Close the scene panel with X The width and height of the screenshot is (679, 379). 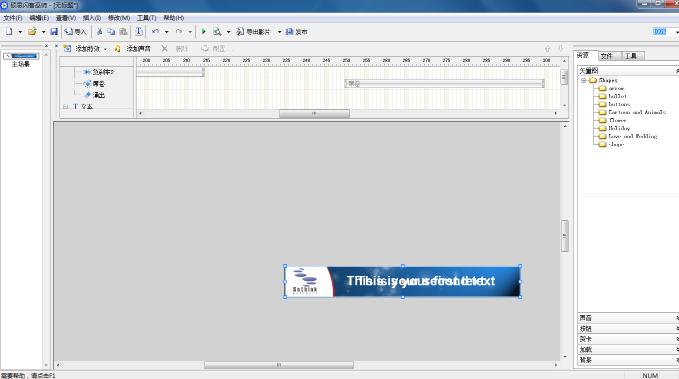[46, 45]
